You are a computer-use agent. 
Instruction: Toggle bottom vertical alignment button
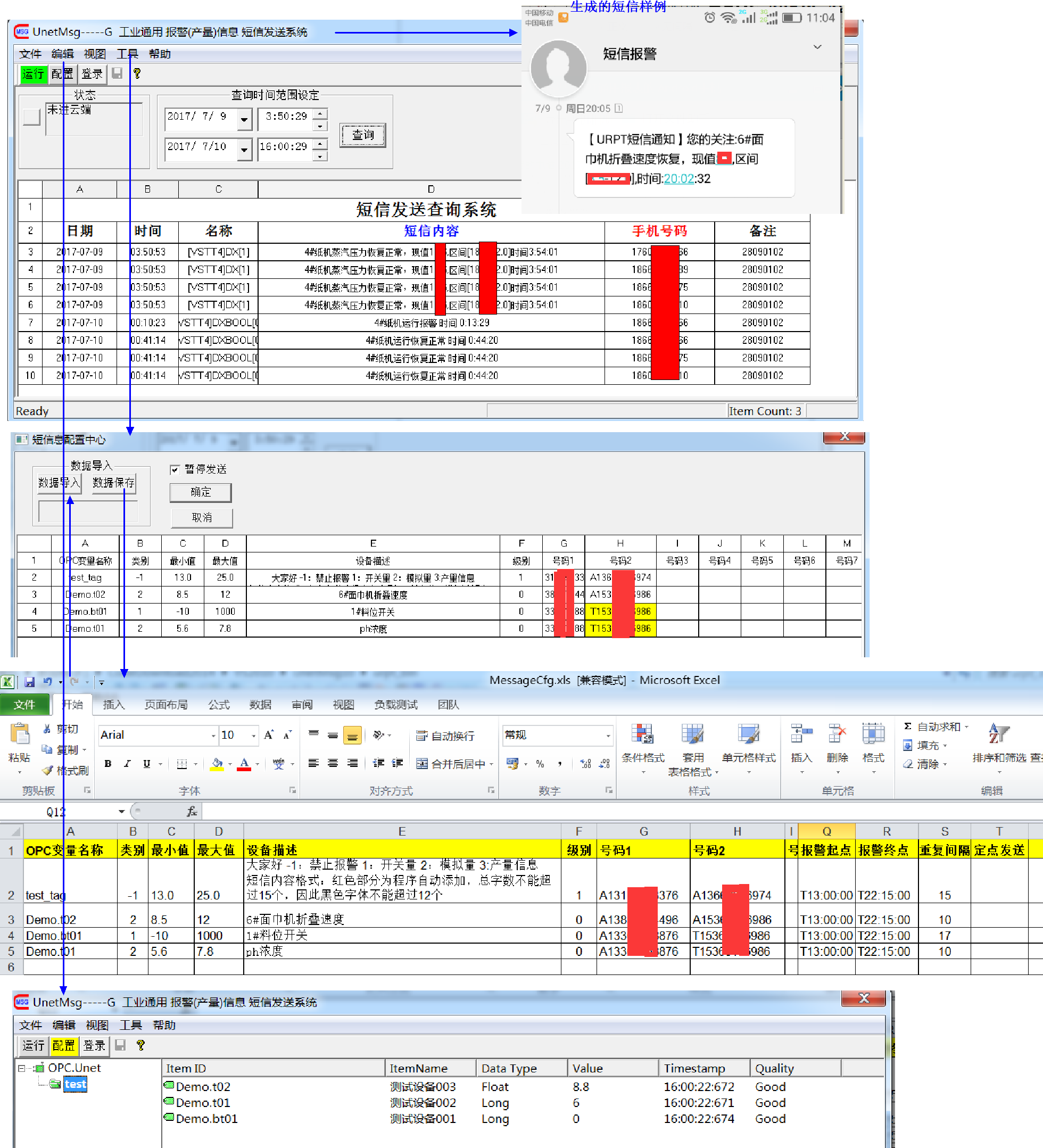[x=352, y=736]
